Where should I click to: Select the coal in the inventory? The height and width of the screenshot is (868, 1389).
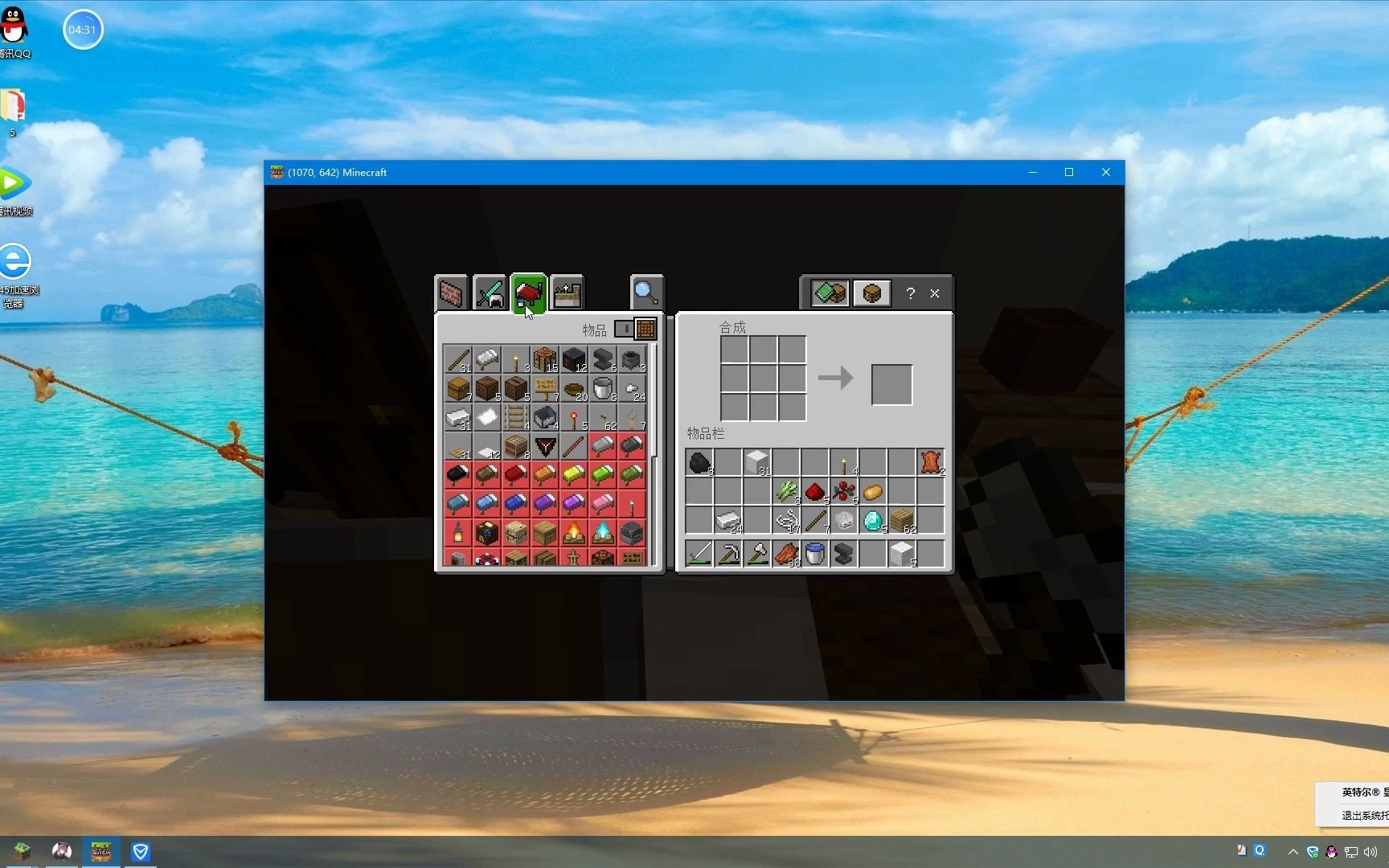tap(699, 463)
